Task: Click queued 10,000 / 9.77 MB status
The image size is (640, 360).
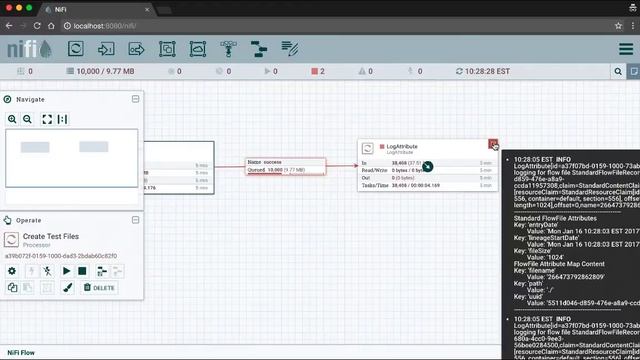Action: (x=100, y=71)
